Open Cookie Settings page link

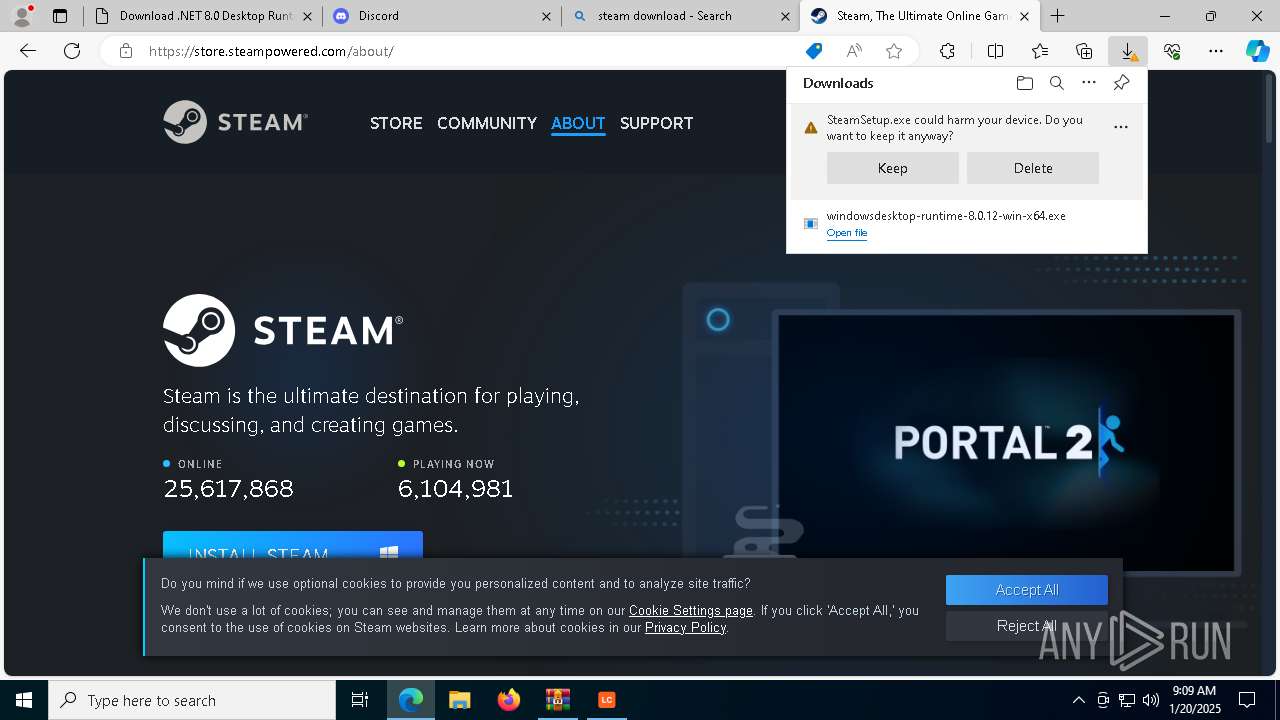click(x=691, y=610)
